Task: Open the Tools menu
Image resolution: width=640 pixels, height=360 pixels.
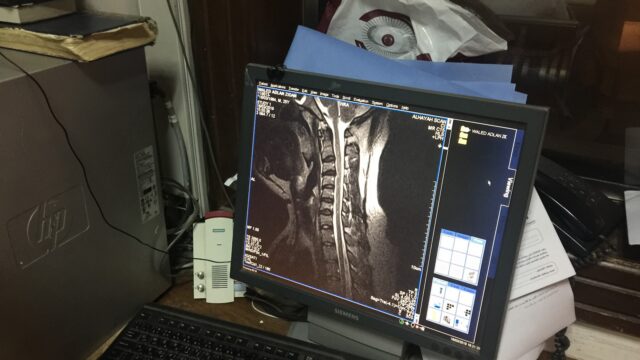Action: [x=336, y=96]
